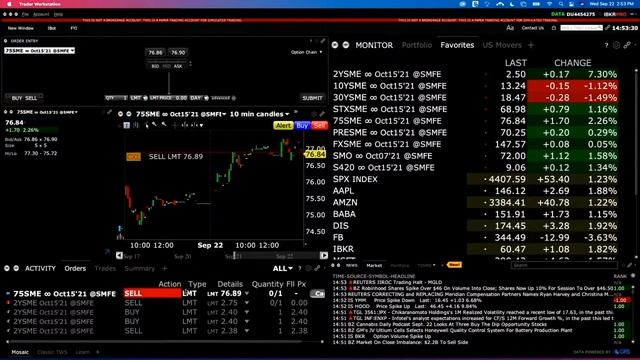Click the yellow Alert button on chart
The image size is (640, 360).
coord(283,125)
